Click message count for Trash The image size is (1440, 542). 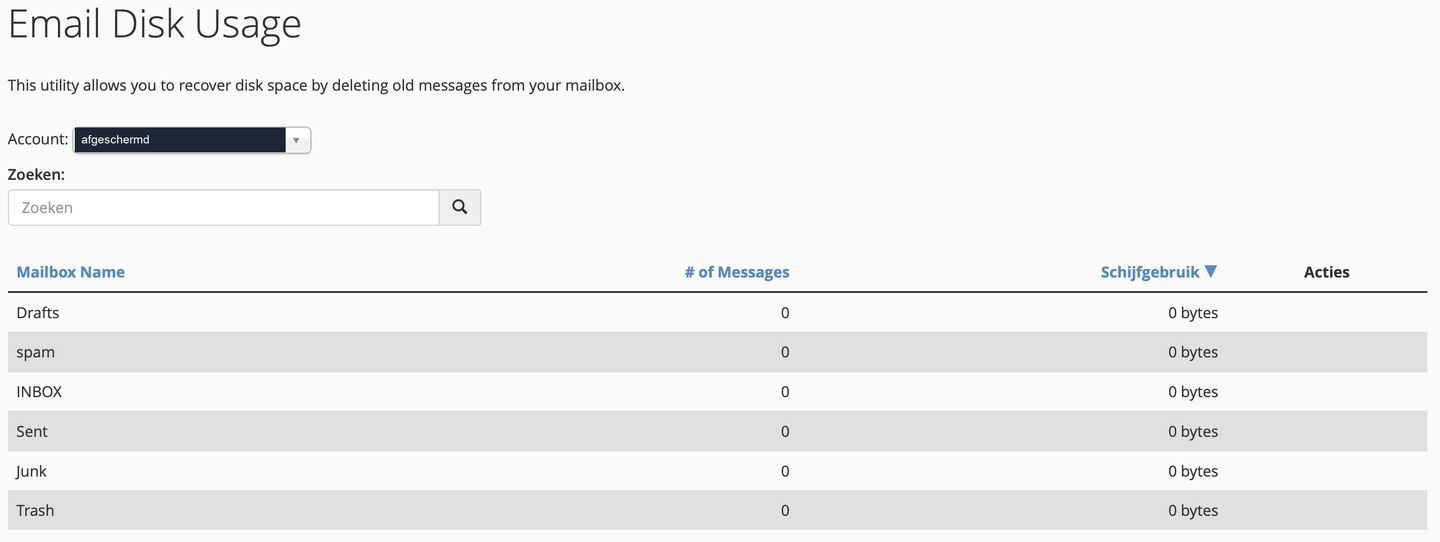(785, 510)
